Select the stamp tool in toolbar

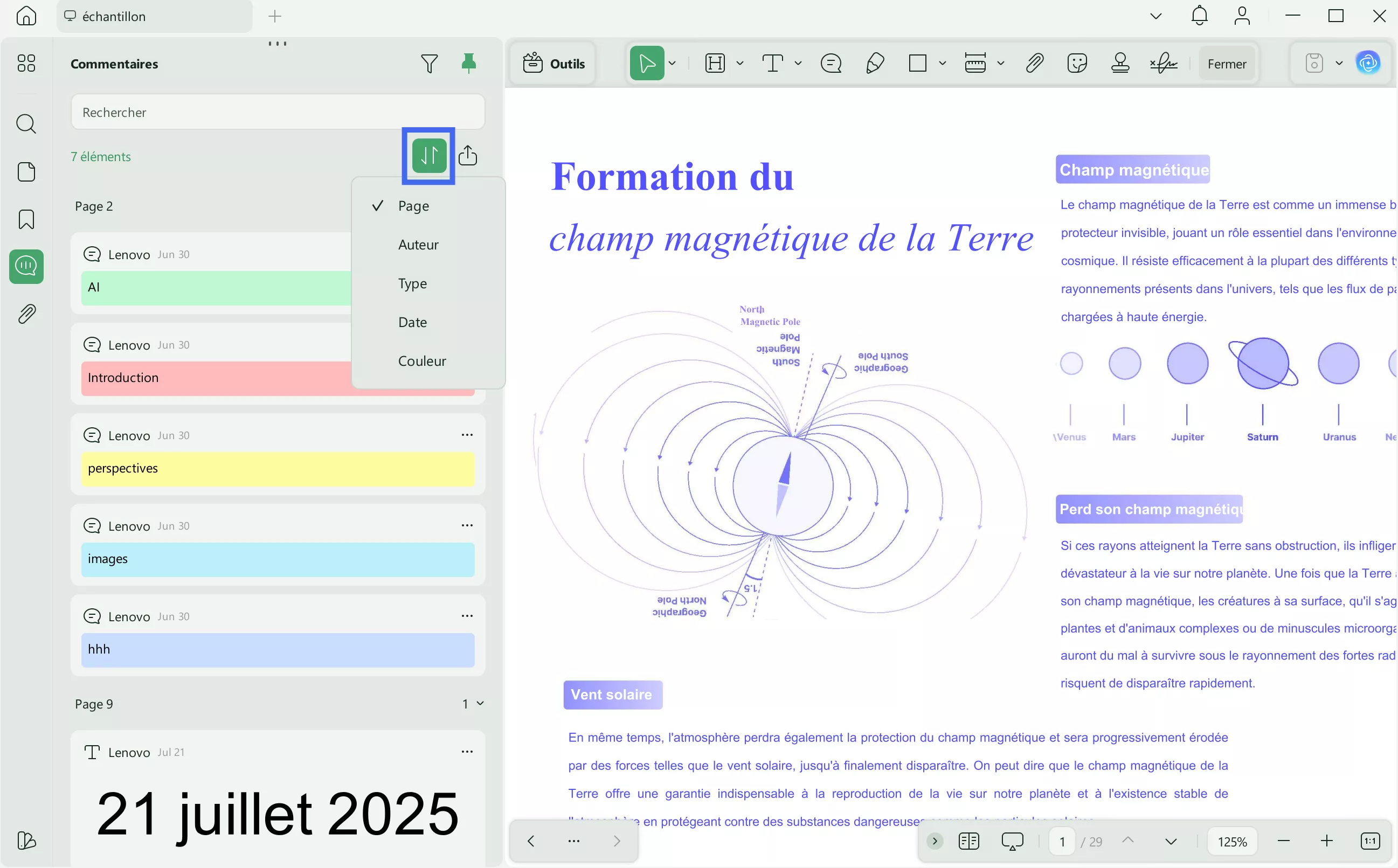tap(1120, 63)
